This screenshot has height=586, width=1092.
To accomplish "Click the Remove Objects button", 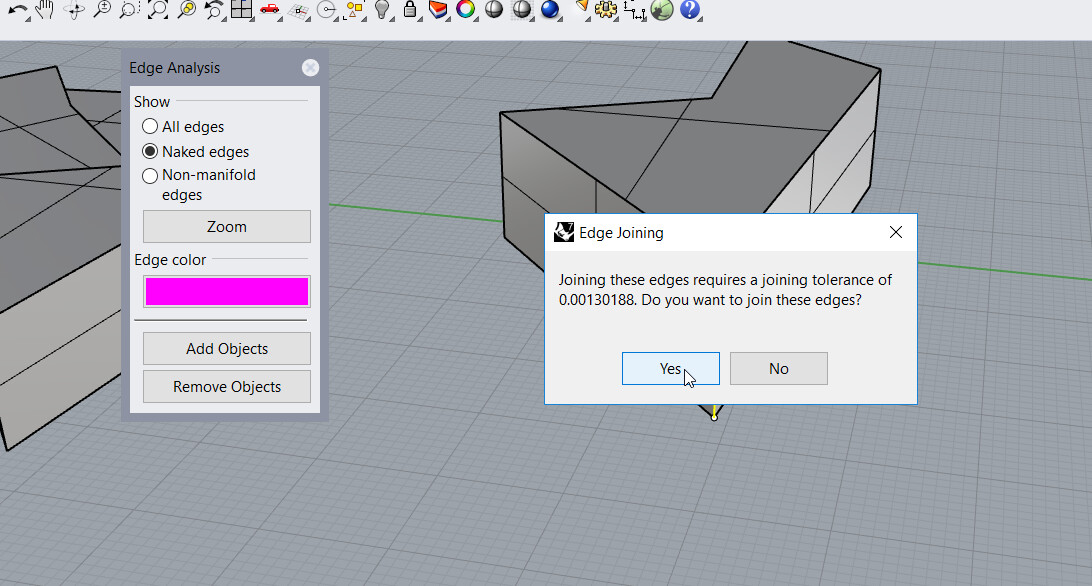I will [x=227, y=387].
